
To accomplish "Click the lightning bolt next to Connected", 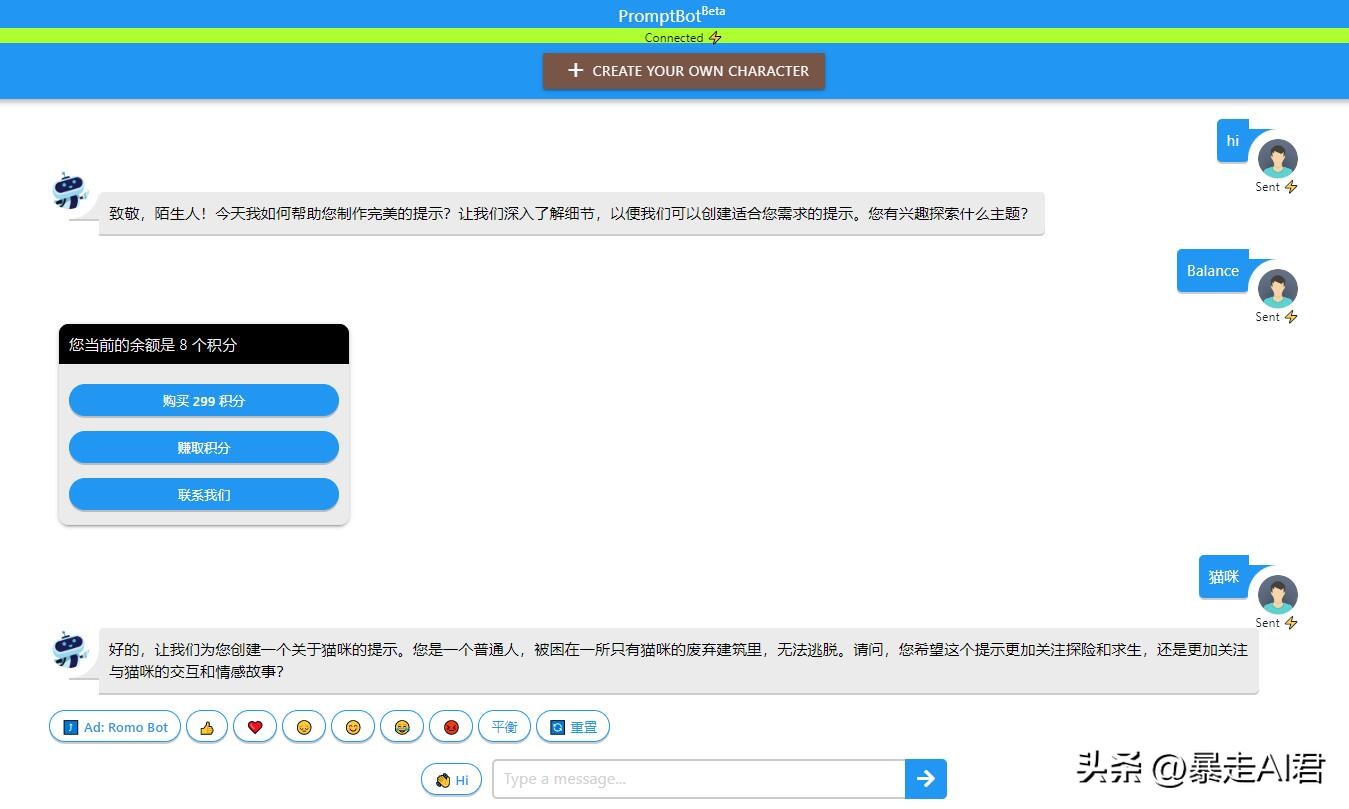I will click(715, 37).
